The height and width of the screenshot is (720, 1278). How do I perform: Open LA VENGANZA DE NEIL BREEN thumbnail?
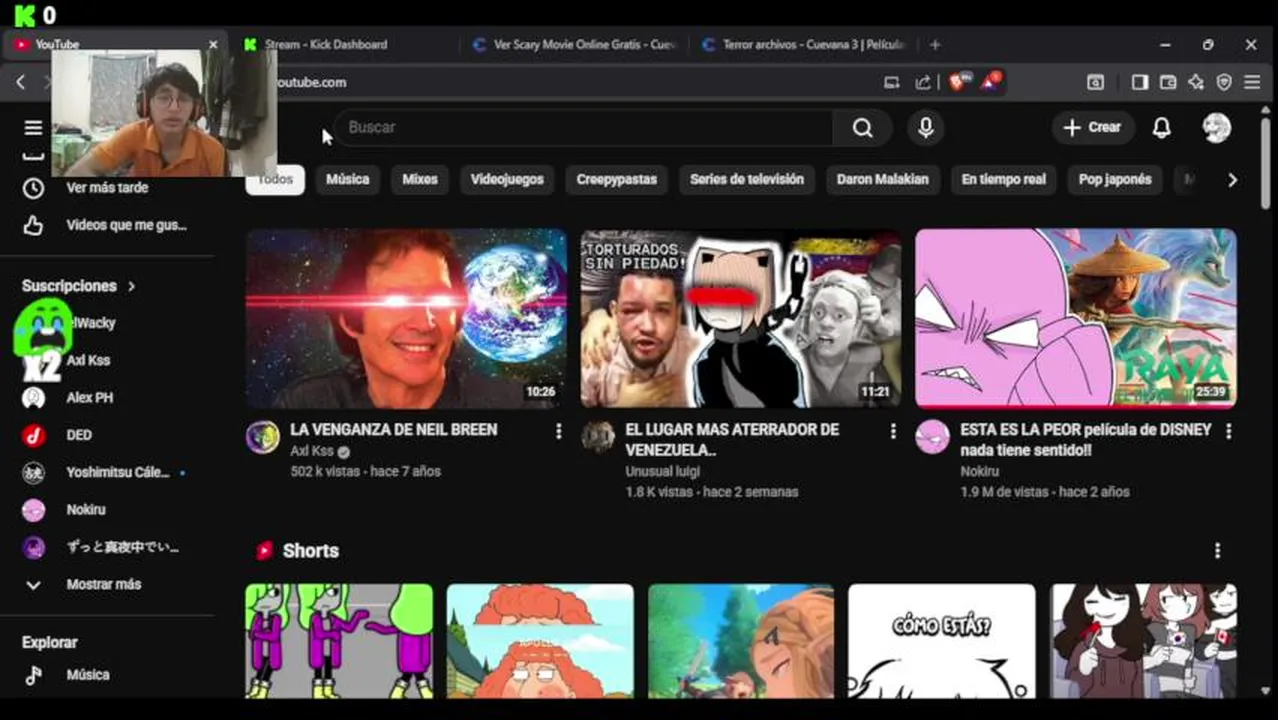coord(406,318)
